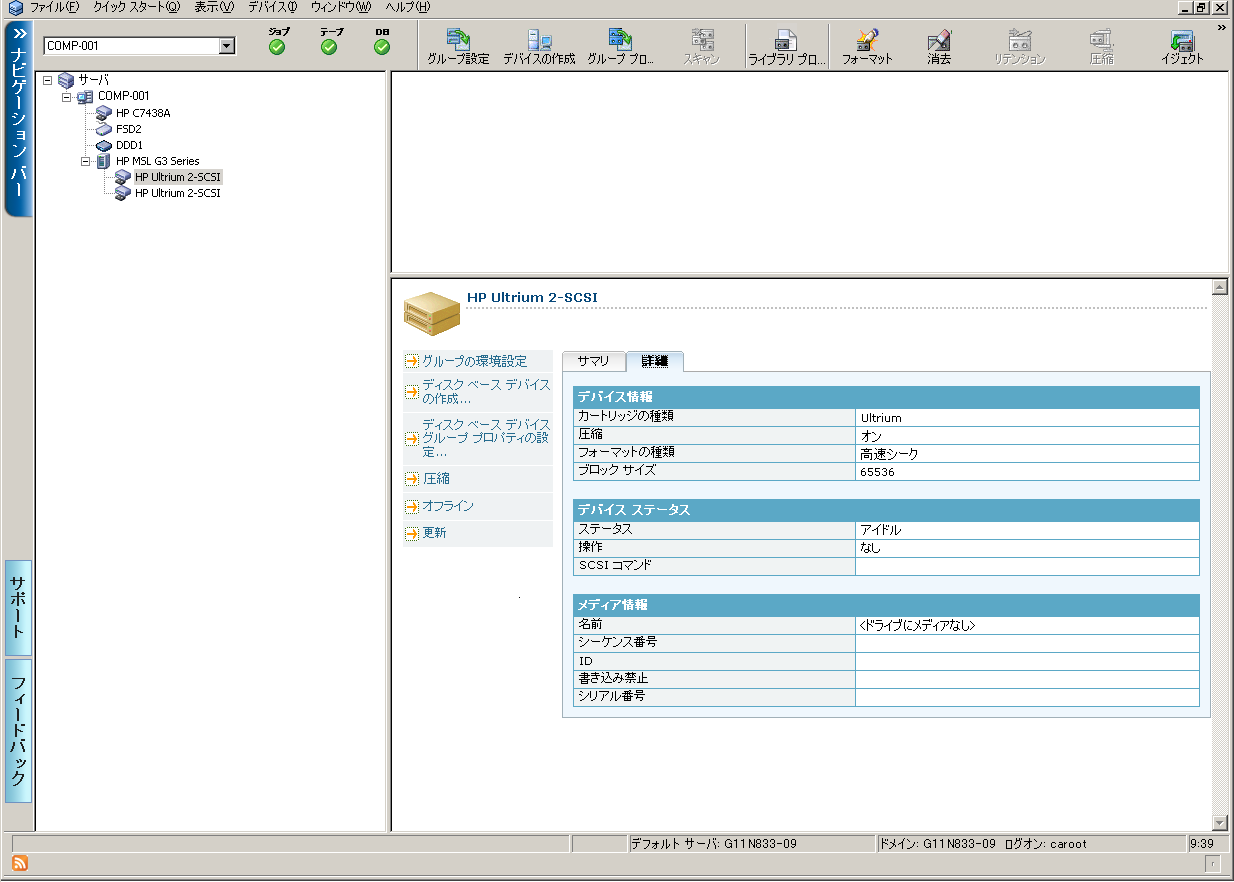Select DDD1 device in the tree
This screenshot has height=882, width=1234.
coord(129,145)
